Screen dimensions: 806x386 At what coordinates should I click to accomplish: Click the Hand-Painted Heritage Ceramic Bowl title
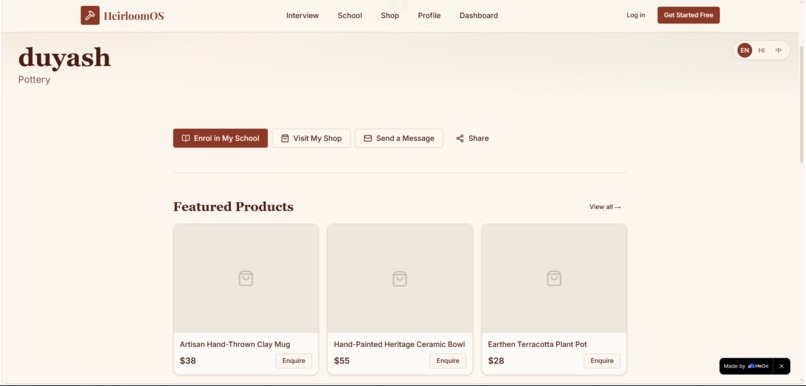pos(399,344)
